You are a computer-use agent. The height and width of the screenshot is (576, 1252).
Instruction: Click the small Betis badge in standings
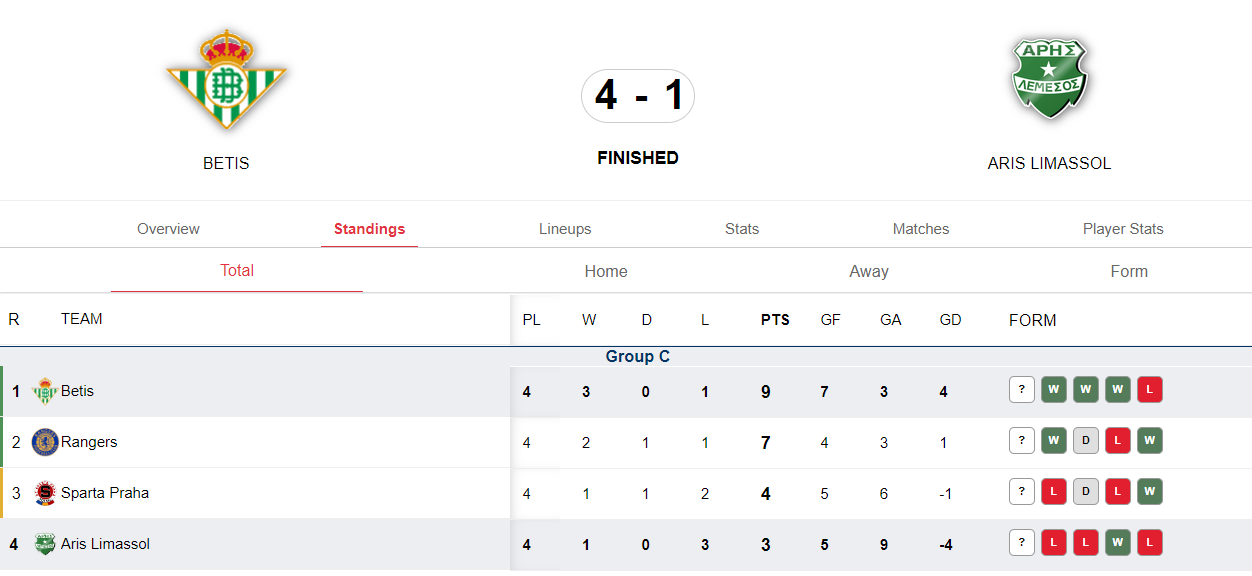tap(45, 391)
